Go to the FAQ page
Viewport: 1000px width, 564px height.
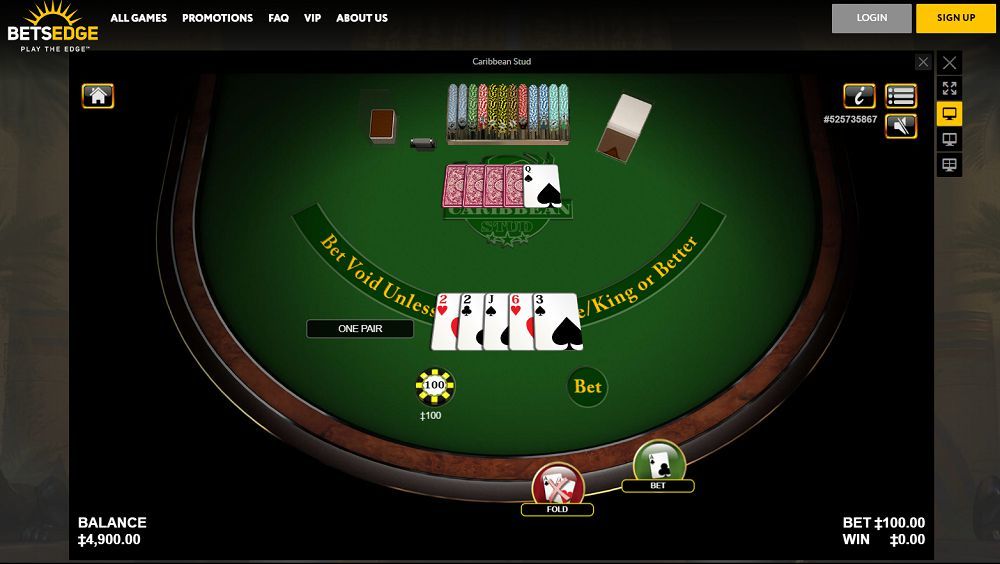pos(278,18)
